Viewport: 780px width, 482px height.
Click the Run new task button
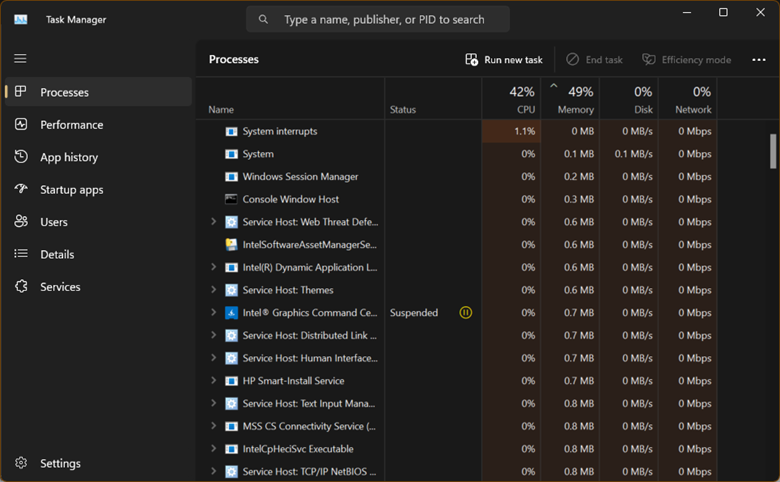(x=503, y=60)
